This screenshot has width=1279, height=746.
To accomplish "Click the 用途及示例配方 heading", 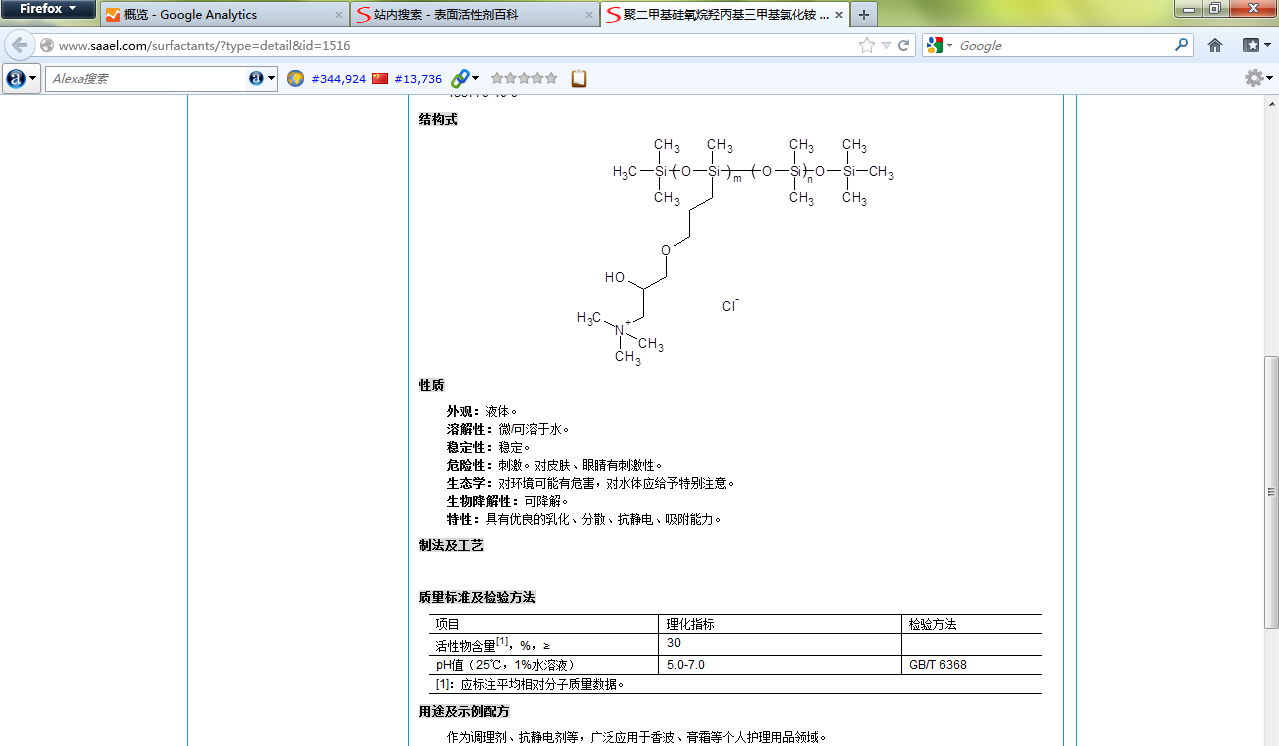I will click(x=464, y=712).
